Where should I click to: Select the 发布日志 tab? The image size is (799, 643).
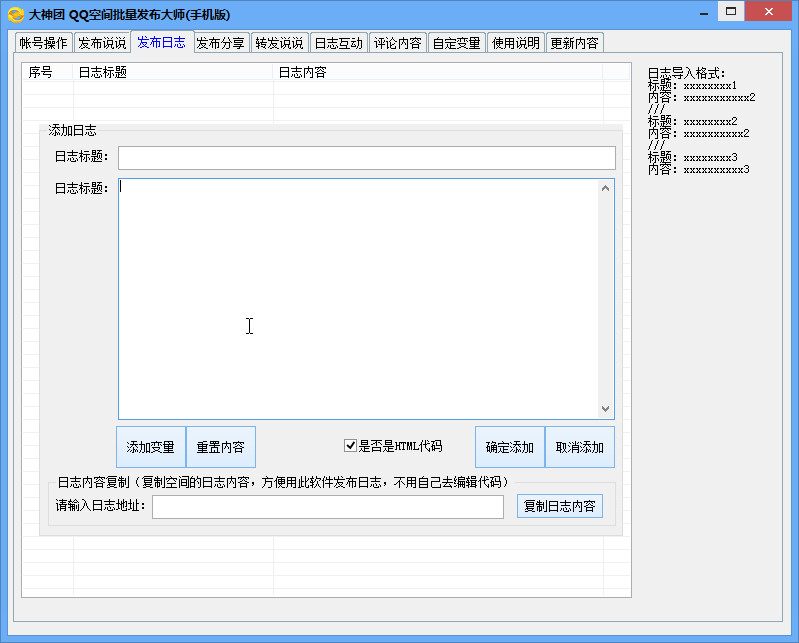coord(162,42)
